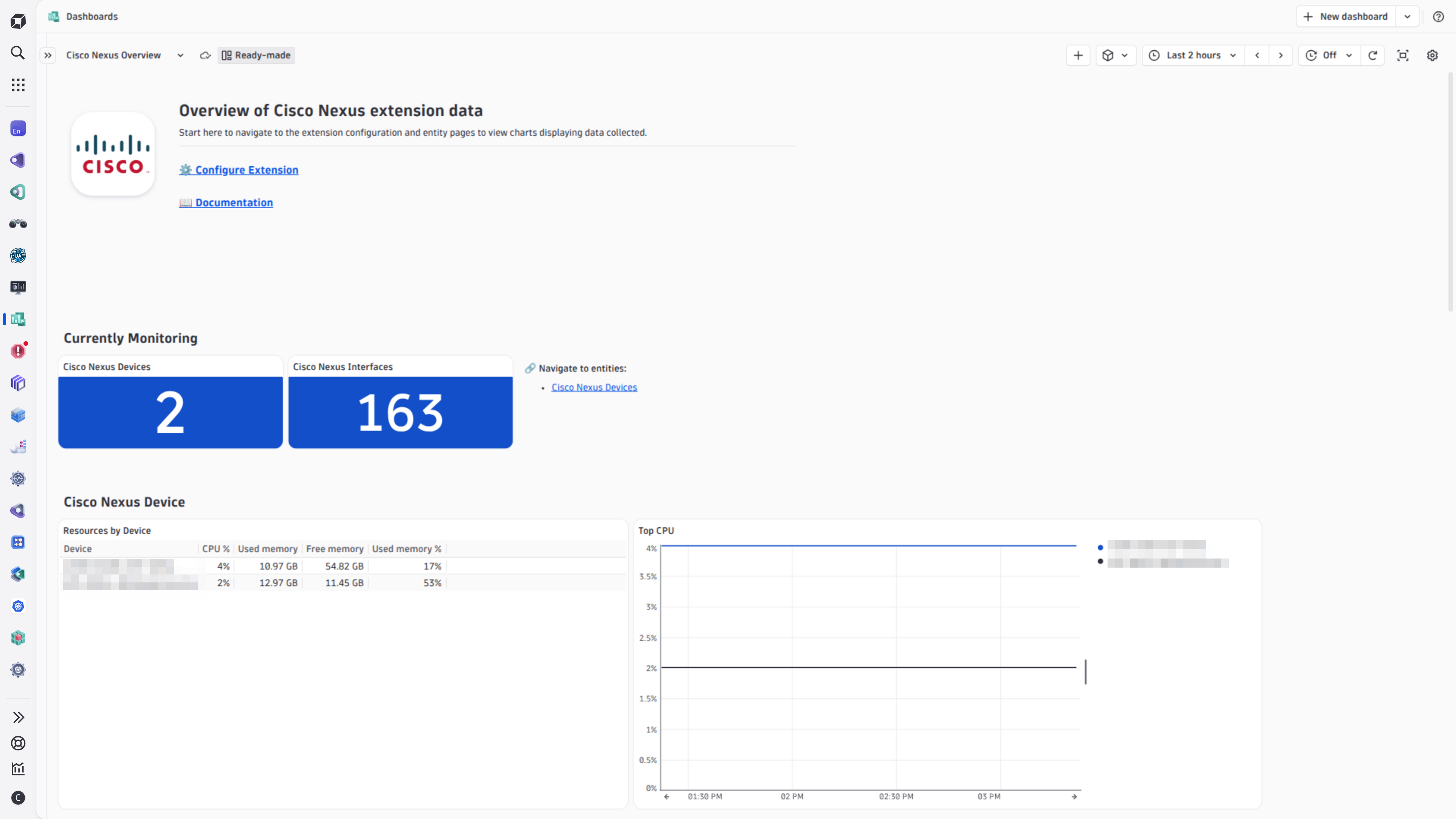1456x819 pixels.
Task: Sort by Free memory column header
Action: tap(335, 549)
